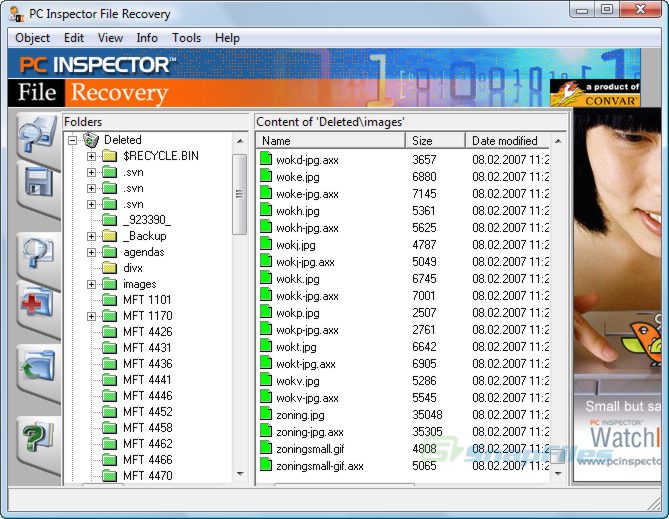Open the Tools menu
The height and width of the screenshot is (519, 669).
coord(186,38)
